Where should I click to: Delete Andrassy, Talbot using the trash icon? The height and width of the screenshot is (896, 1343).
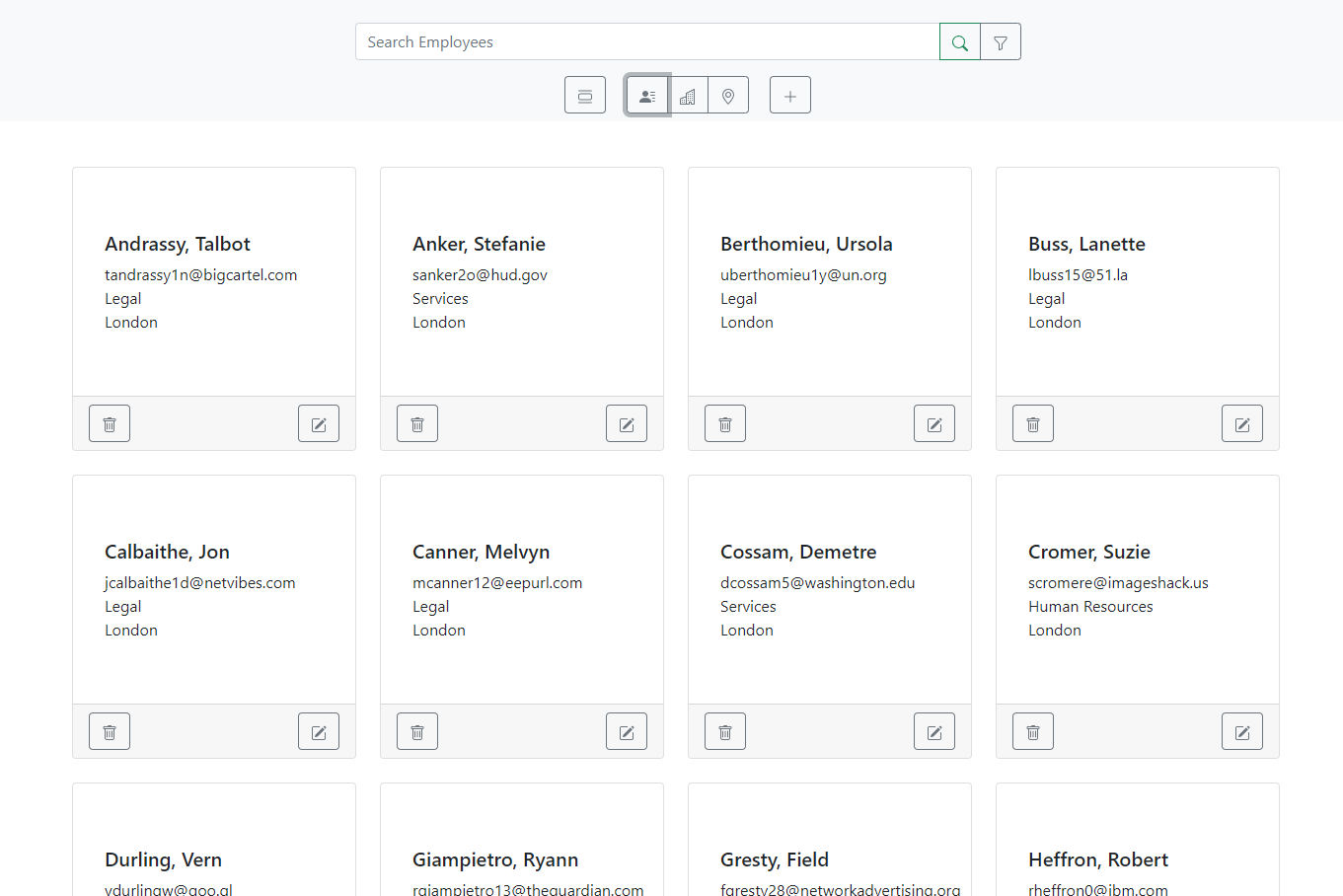(x=109, y=422)
